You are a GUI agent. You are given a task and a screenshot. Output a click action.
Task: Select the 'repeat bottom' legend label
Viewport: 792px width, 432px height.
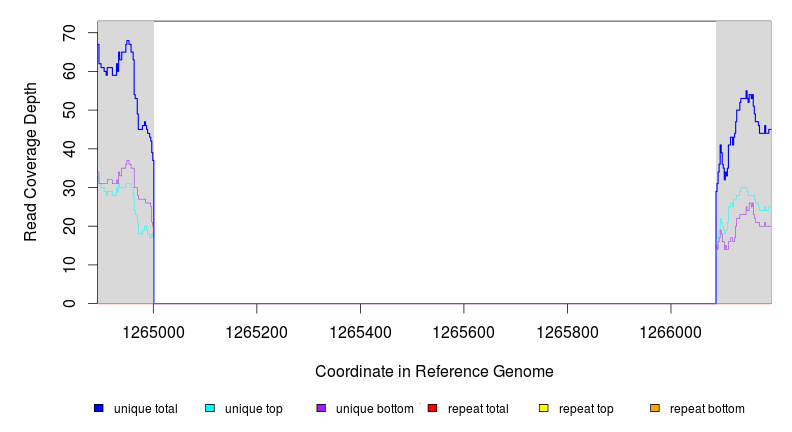point(706,409)
